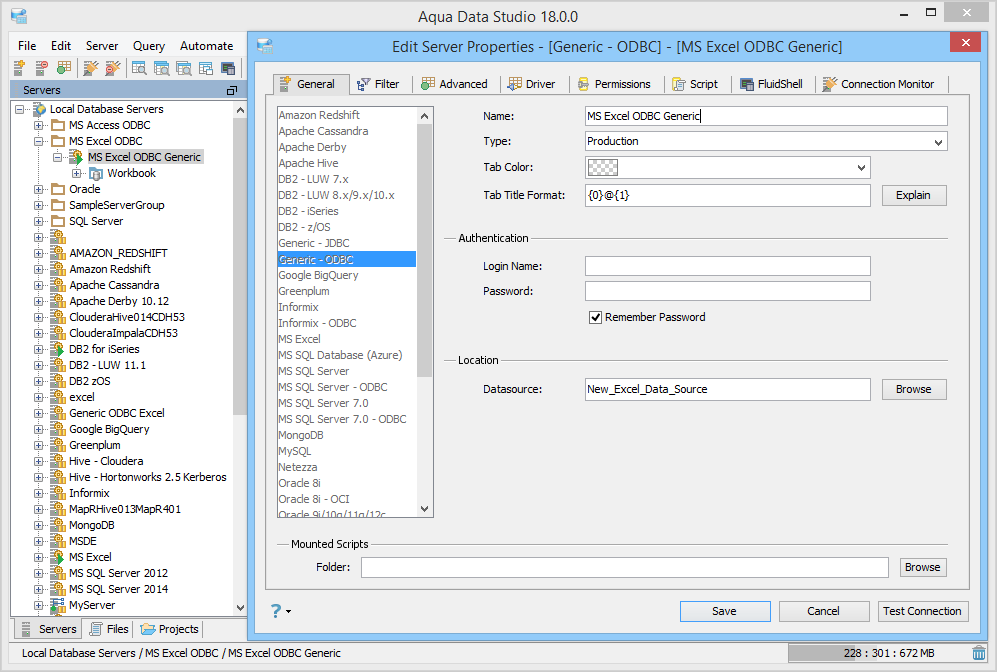The image size is (997, 672).
Task: Close the Edit Server Properties dialog
Action: [966, 43]
